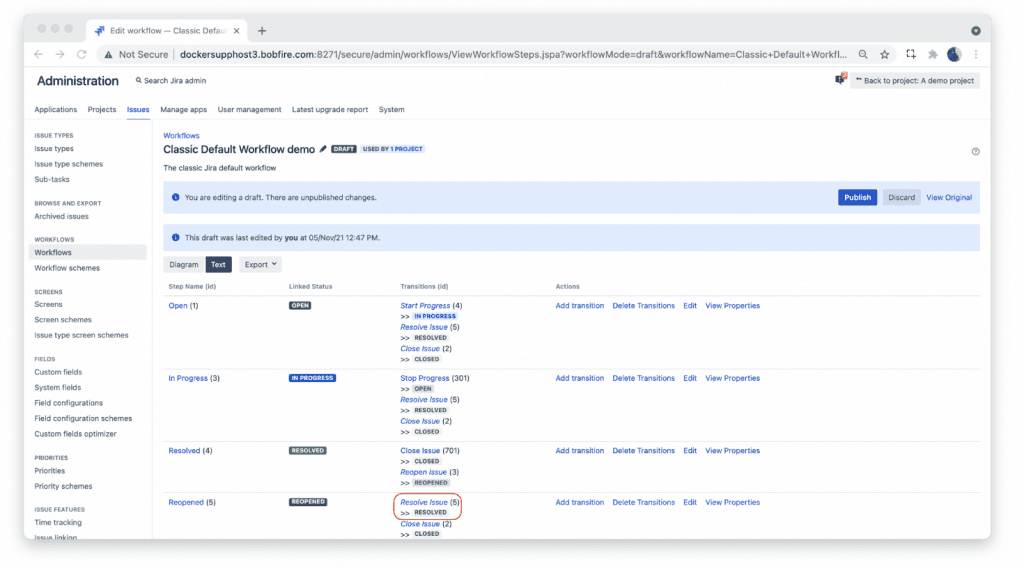This screenshot has height=568, width=1024.
Task: Click the zoom magnifier icon in address bar
Action: pos(863,55)
